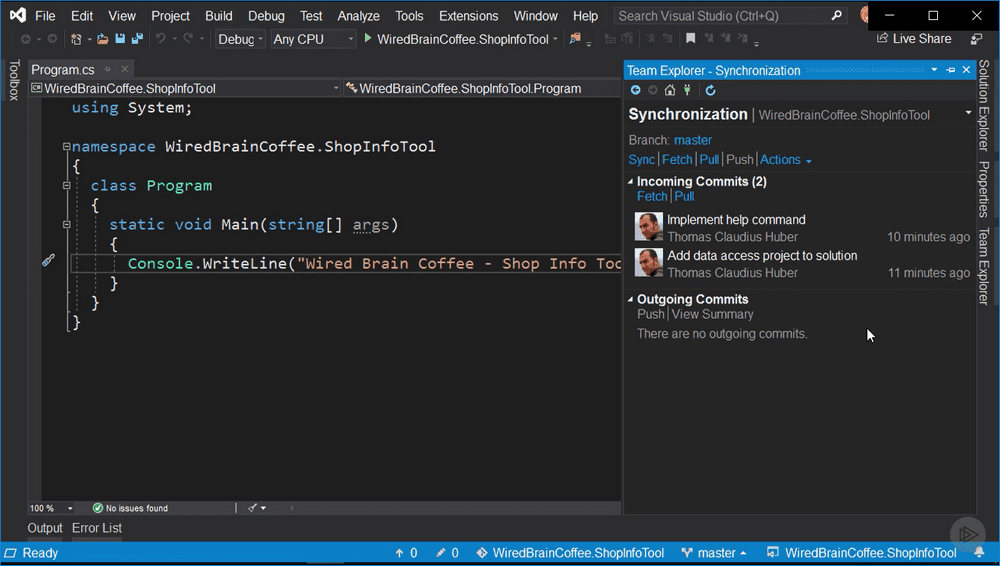Click the Live Share button
Image resolution: width=1000 pixels, height=566 pixels.
pos(914,38)
